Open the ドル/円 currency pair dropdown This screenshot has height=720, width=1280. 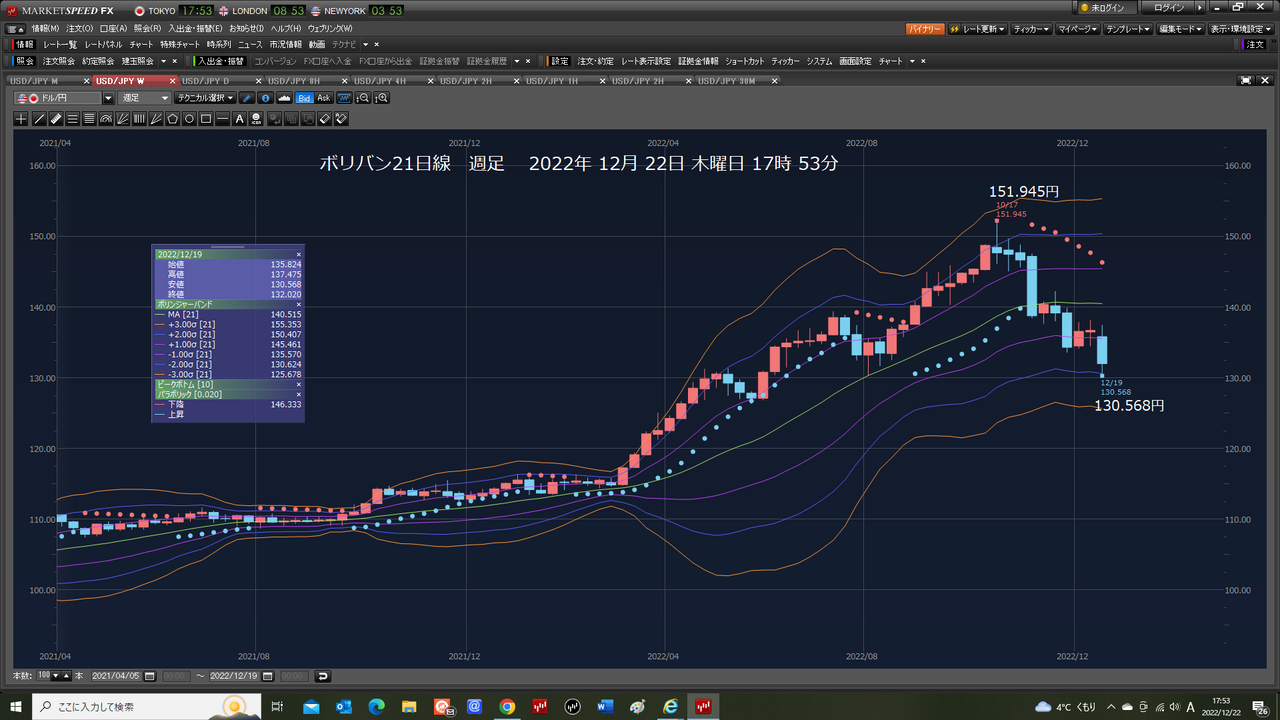[108, 98]
